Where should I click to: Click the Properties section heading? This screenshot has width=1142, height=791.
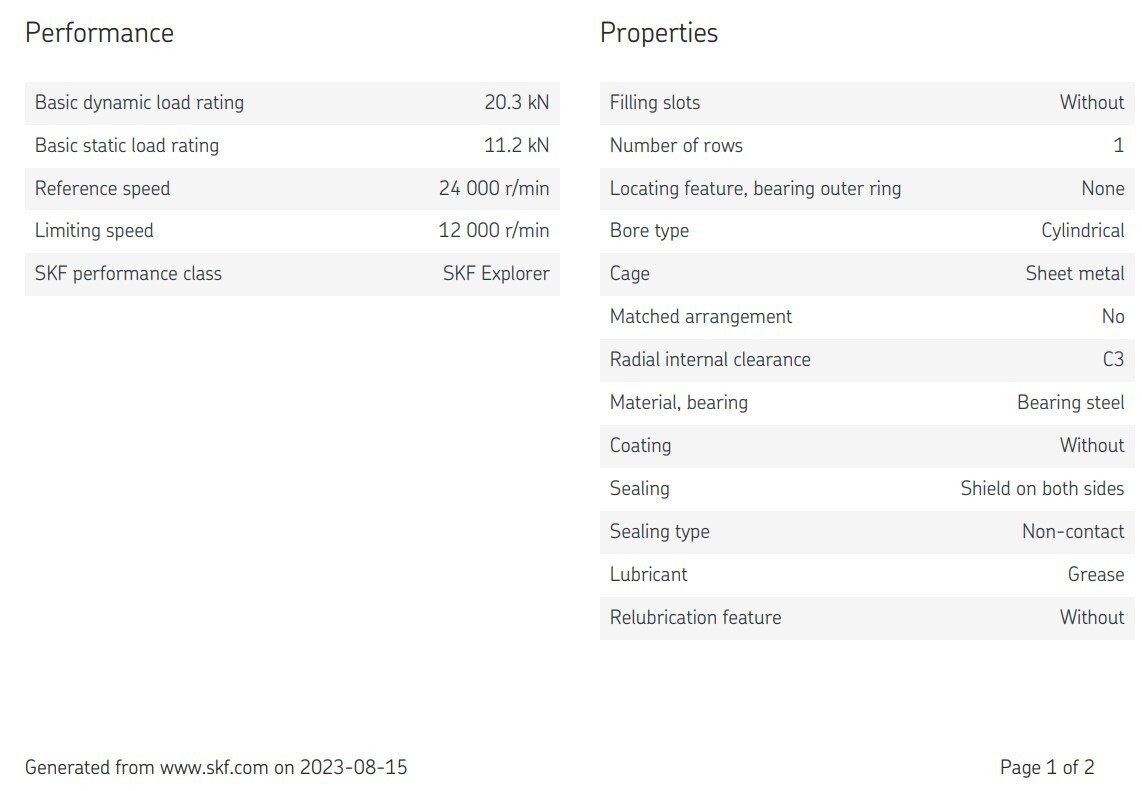[658, 33]
